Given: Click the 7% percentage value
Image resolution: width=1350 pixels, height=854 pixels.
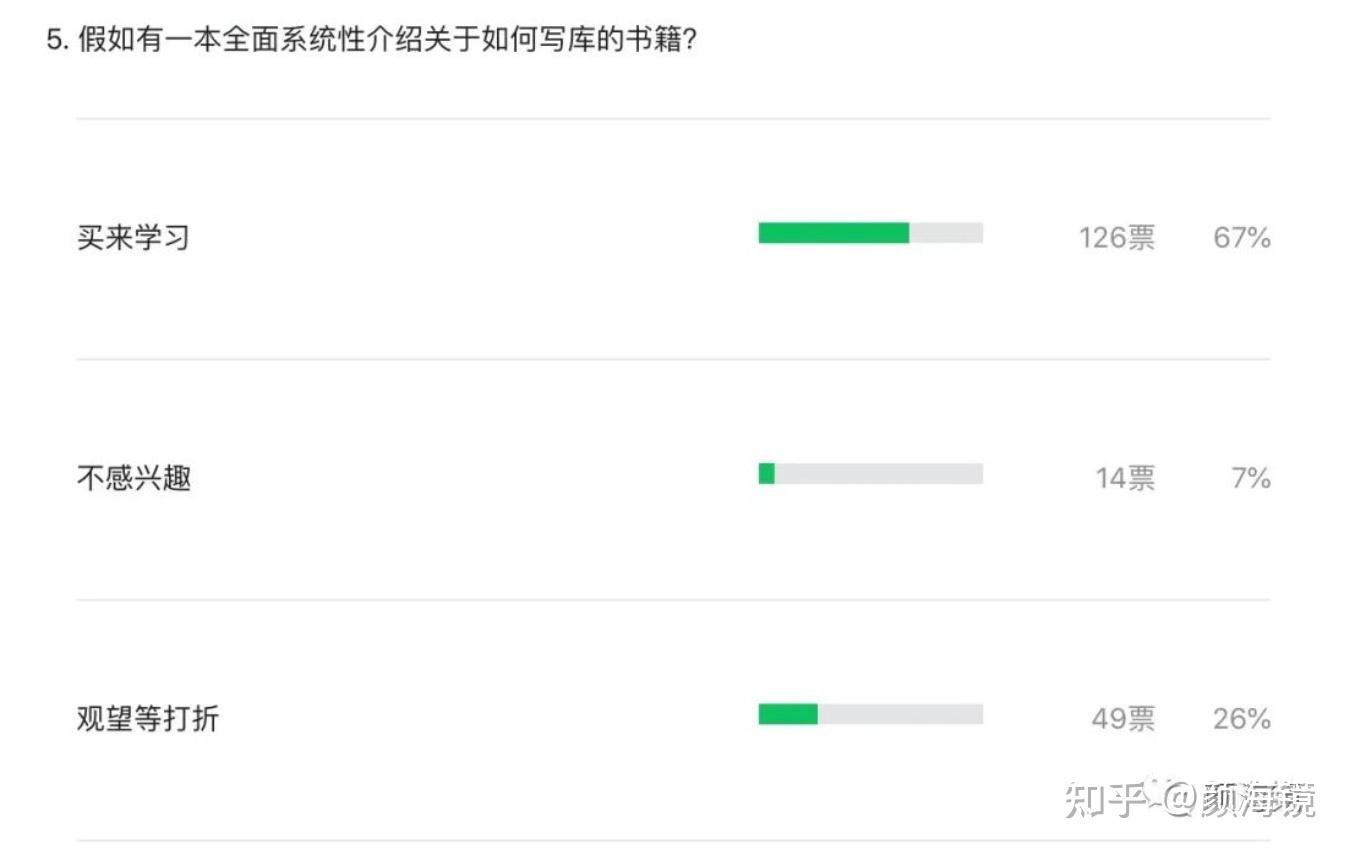Looking at the screenshot, I should (1250, 478).
